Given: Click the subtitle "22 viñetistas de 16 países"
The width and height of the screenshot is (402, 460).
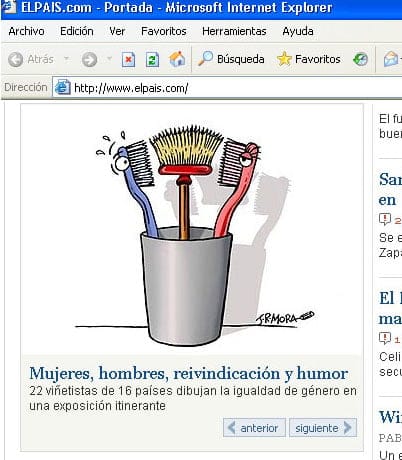Looking at the screenshot, I should point(193,398).
